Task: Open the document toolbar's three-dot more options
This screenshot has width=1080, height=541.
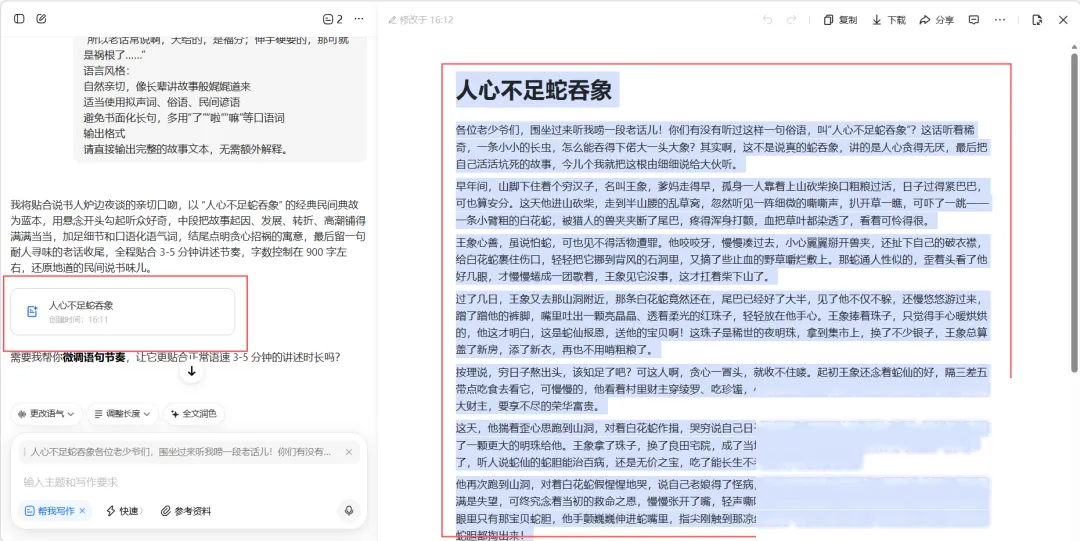Action: tap(1000, 20)
